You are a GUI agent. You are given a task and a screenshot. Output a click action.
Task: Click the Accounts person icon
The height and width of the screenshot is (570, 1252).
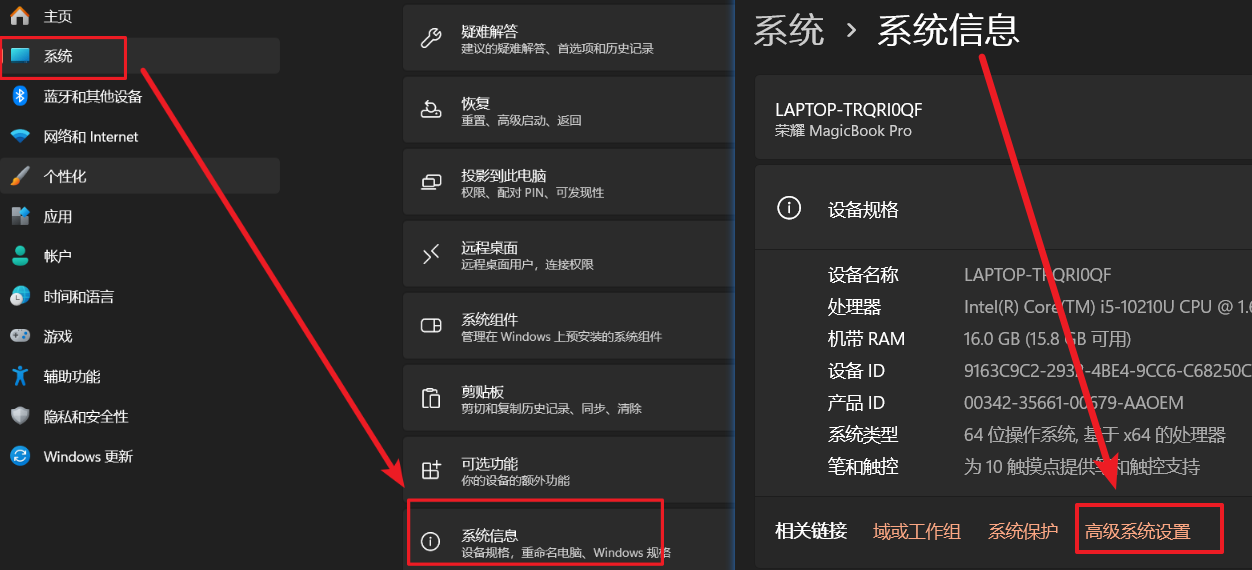(x=20, y=256)
